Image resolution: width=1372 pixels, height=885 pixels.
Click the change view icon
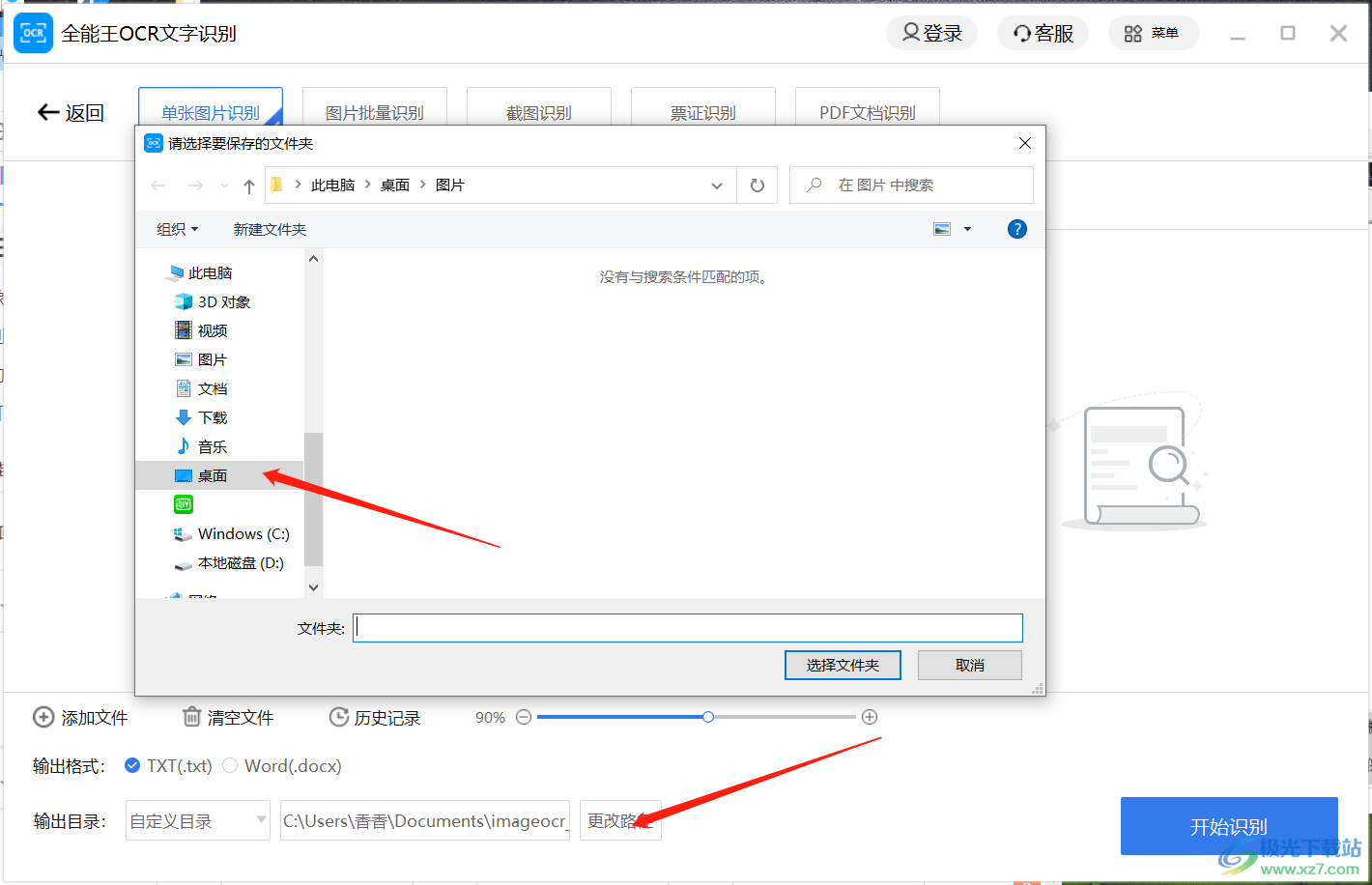coord(942,229)
